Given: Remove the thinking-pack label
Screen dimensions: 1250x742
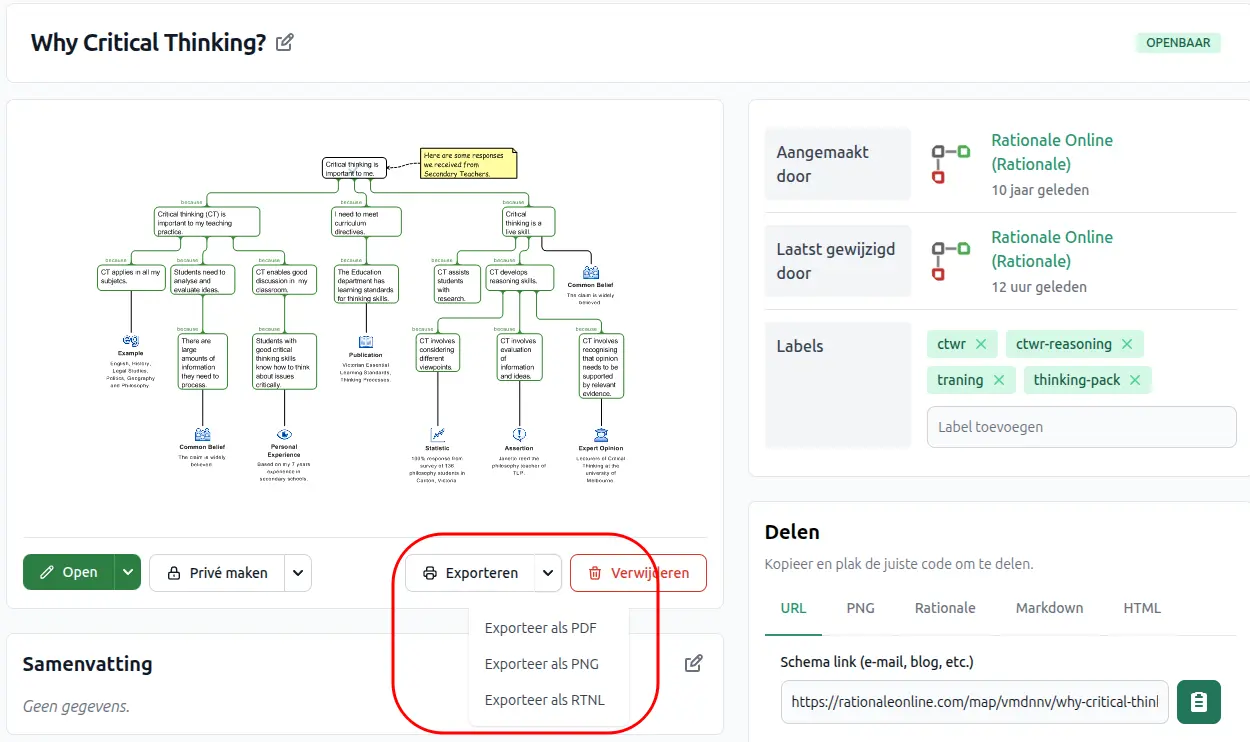Looking at the screenshot, I should [x=1135, y=380].
